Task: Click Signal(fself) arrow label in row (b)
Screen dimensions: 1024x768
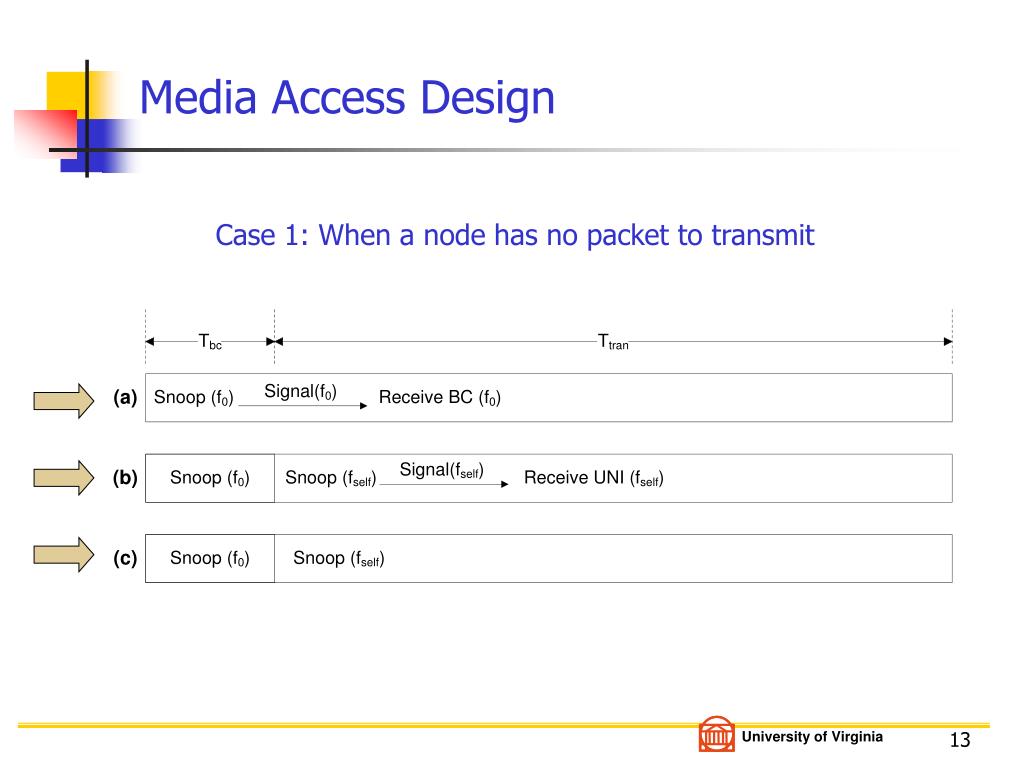Action: point(441,470)
